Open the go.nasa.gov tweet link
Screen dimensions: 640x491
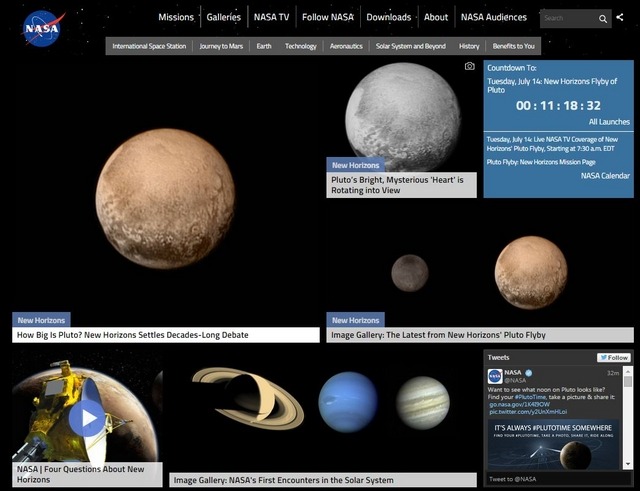[520, 404]
